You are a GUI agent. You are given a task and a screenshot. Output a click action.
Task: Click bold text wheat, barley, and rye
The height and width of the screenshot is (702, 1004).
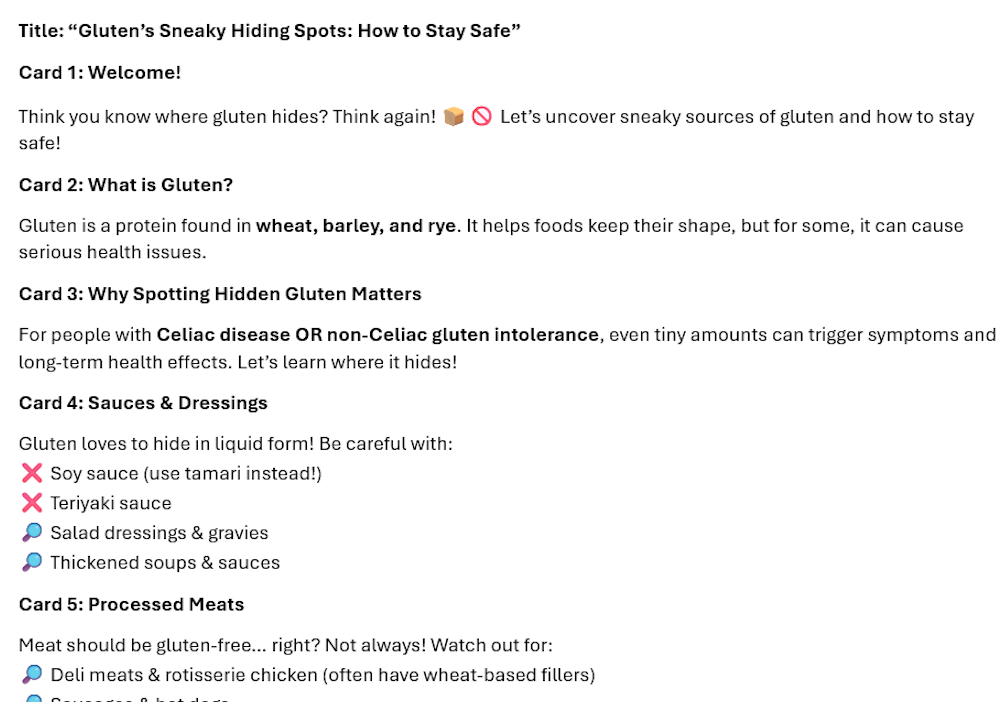[x=356, y=225]
